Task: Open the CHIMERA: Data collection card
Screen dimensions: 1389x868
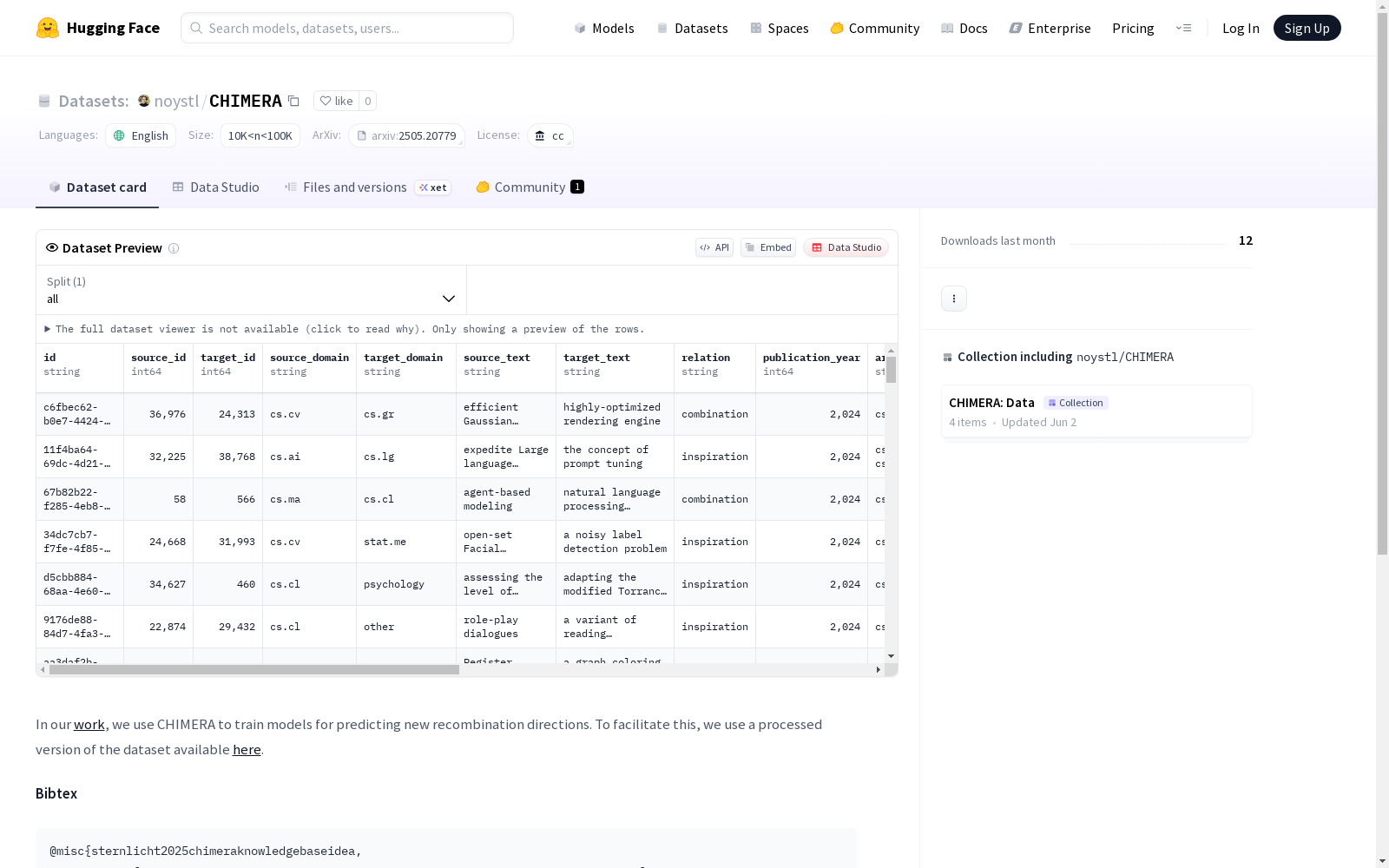Action: point(1096,411)
